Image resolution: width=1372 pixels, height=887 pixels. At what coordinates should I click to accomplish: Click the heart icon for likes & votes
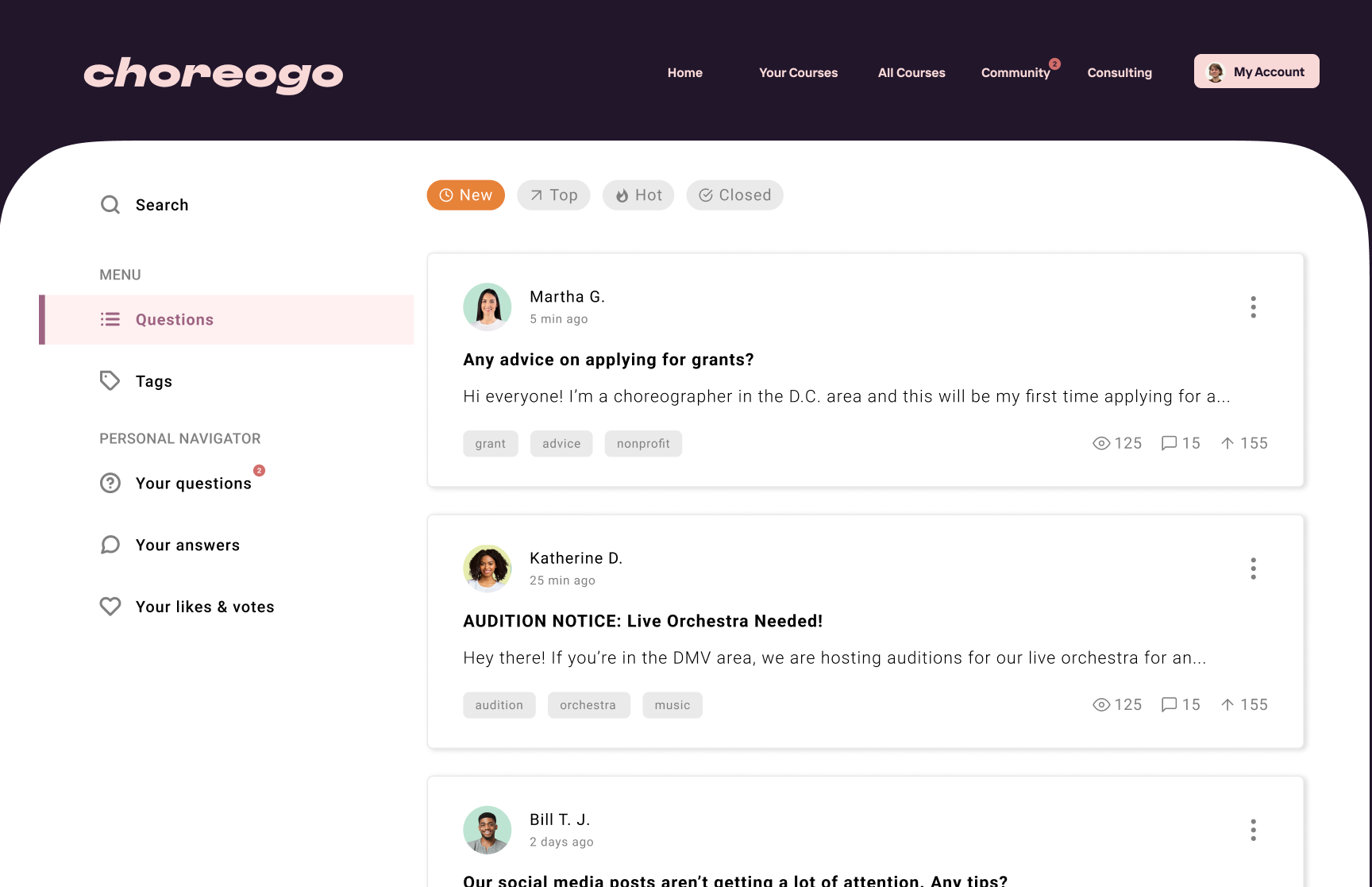(x=110, y=607)
